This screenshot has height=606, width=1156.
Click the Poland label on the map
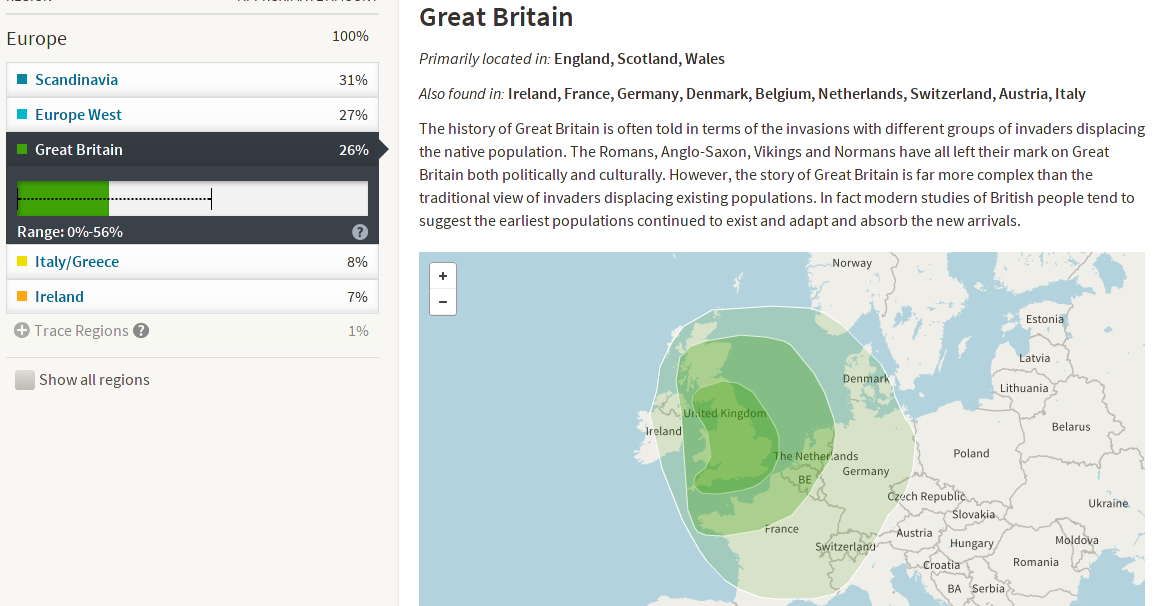(972, 453)
